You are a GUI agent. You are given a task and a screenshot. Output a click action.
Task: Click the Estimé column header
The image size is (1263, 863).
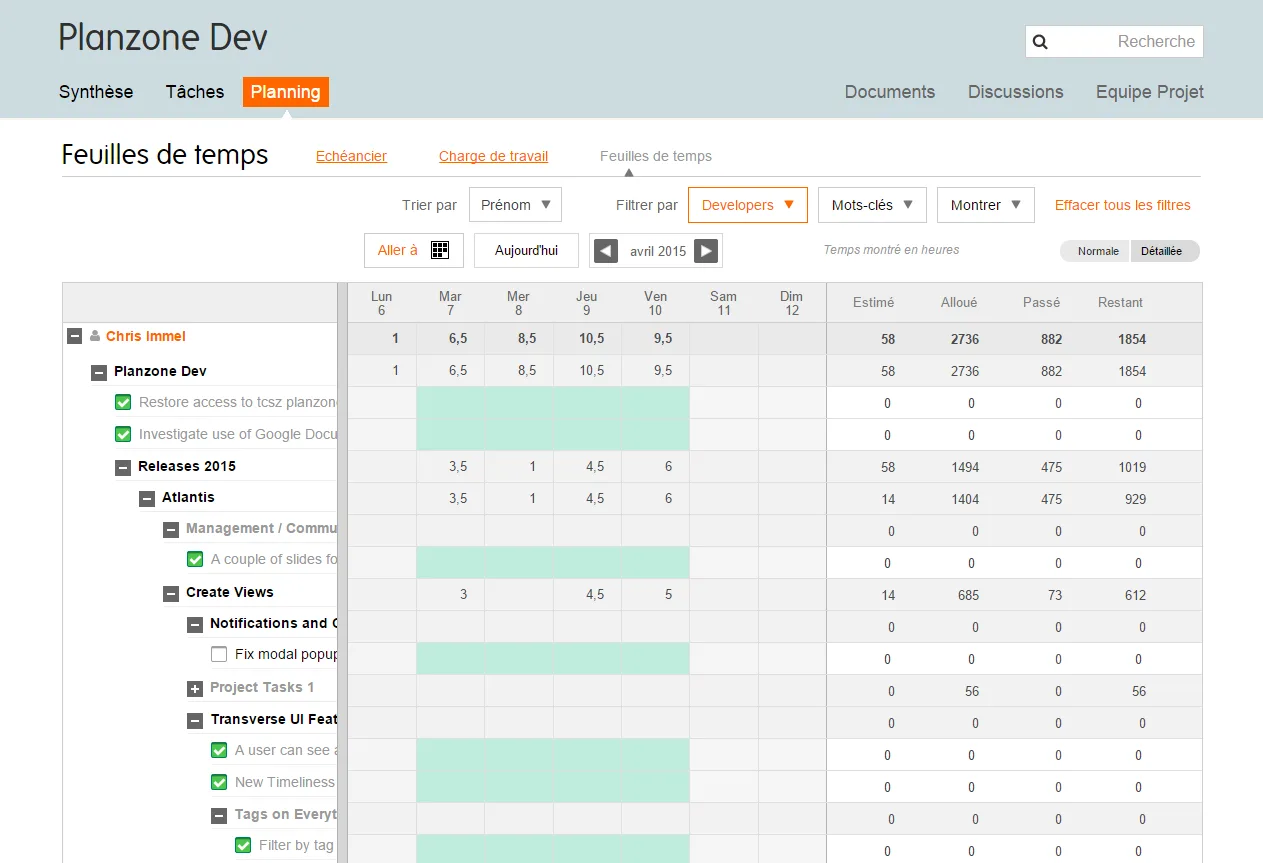(873, 302)
